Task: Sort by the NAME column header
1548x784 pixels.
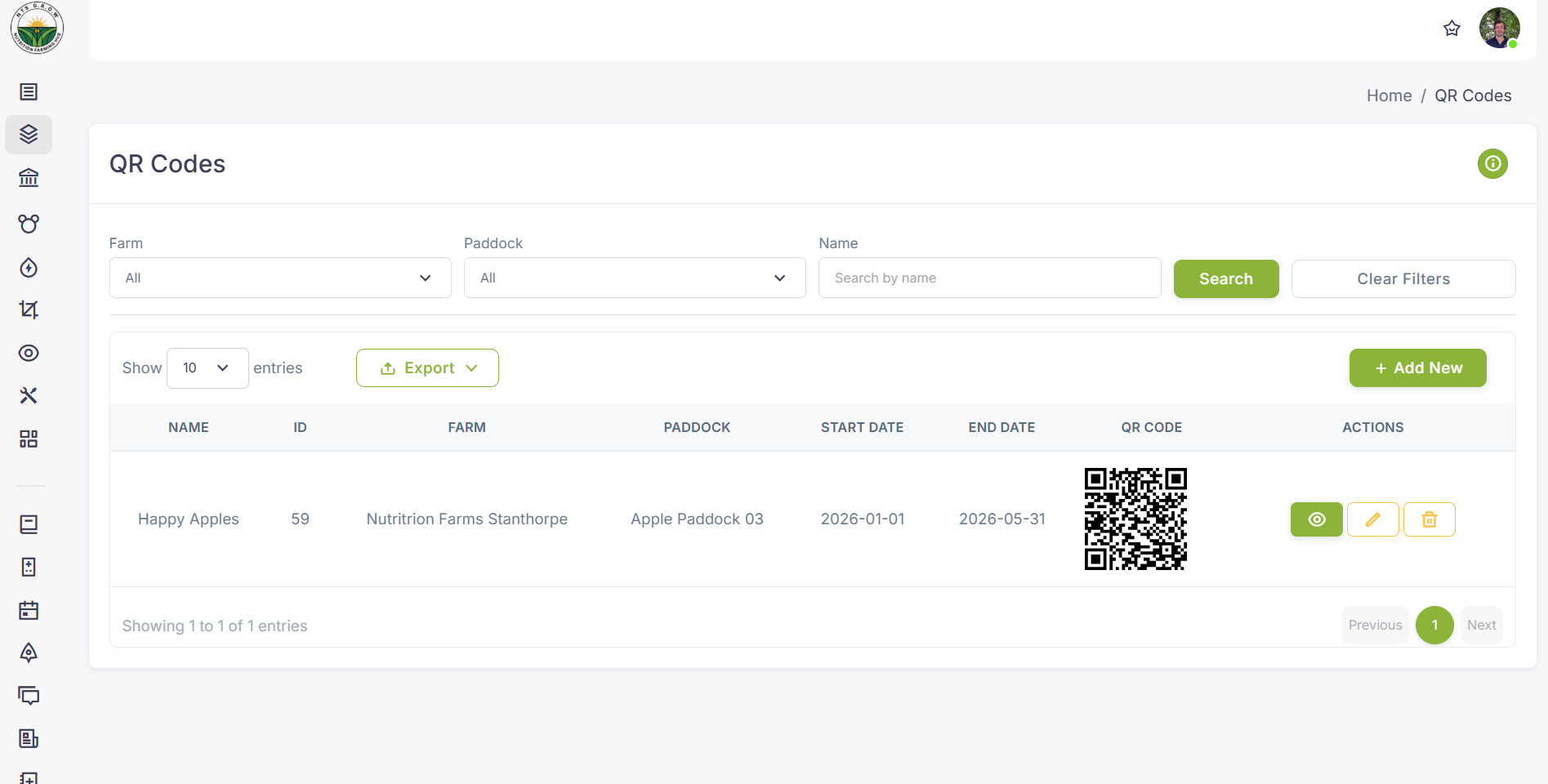Action: pyautogui.click(x=189, y=427)
